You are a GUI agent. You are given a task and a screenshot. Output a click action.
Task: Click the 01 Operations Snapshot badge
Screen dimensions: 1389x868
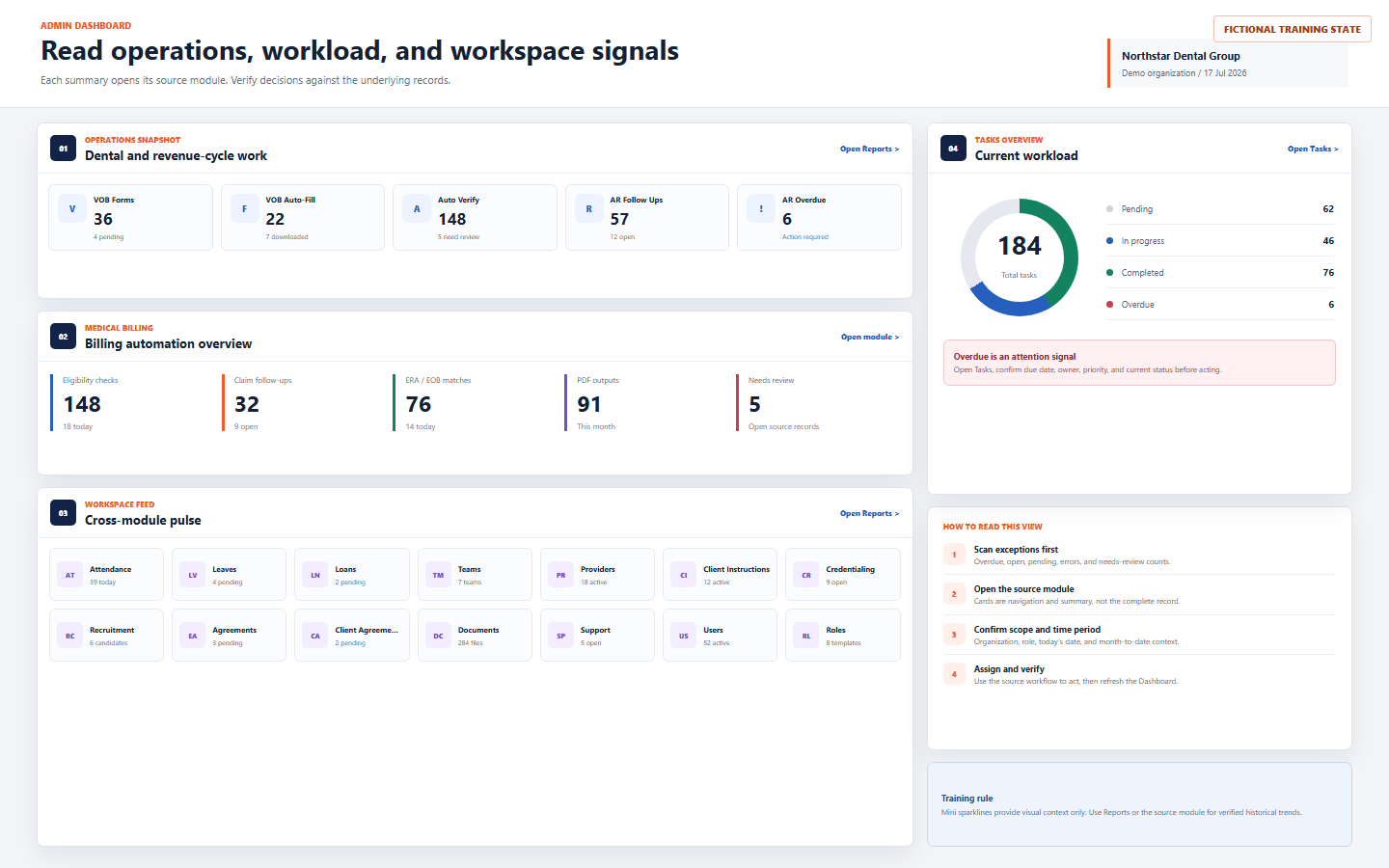(x=63, y=149)
